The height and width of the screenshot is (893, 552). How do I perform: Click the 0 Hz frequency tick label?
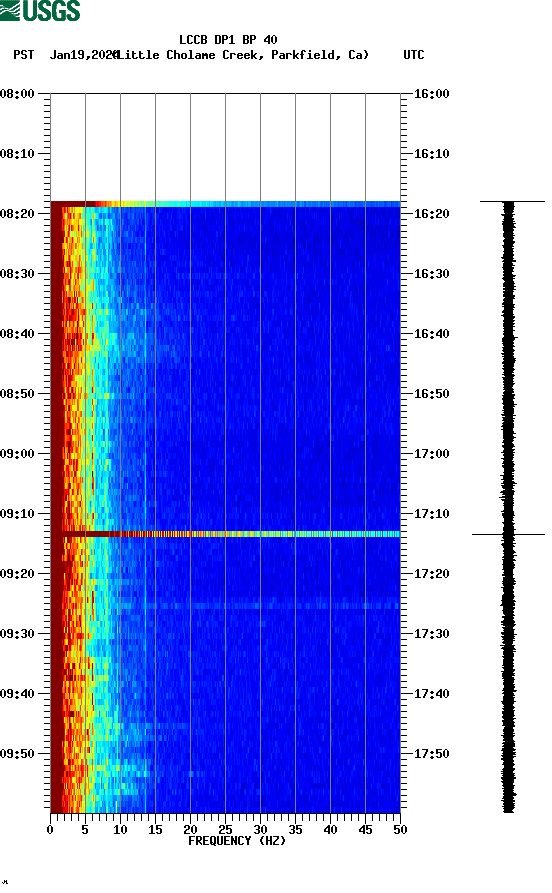pos(50,830)
